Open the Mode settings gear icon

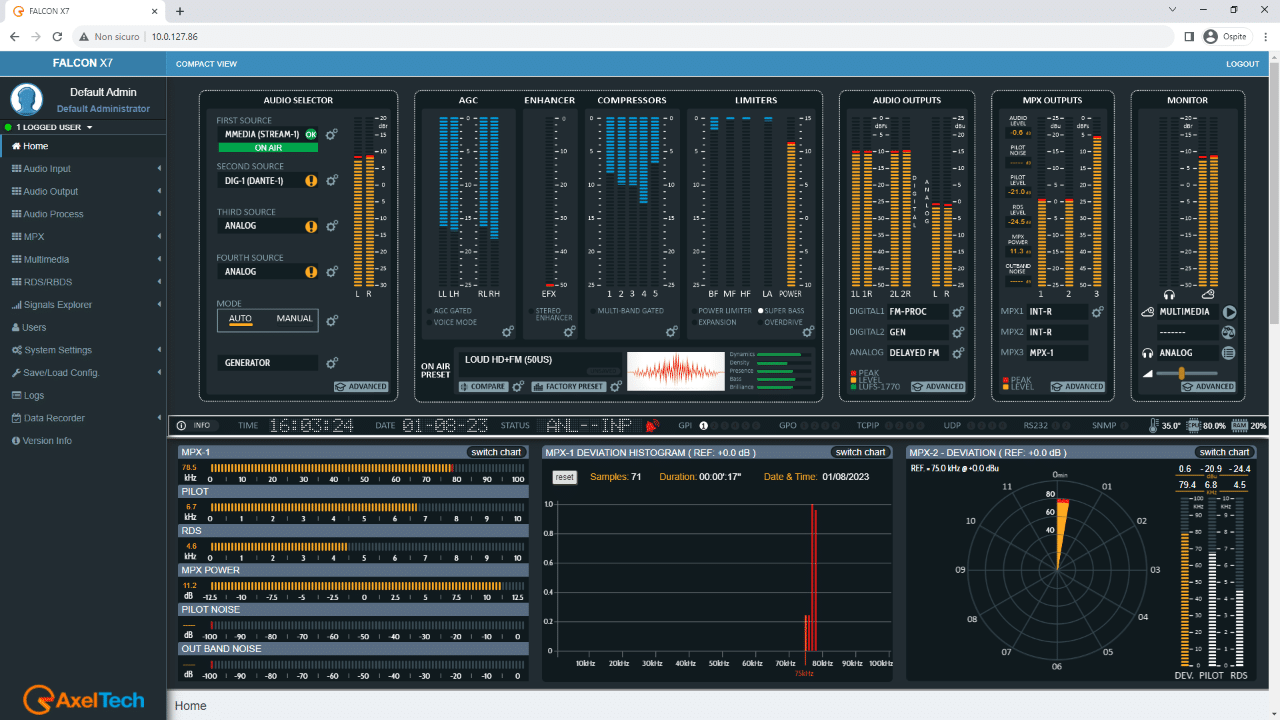point(332,321)
